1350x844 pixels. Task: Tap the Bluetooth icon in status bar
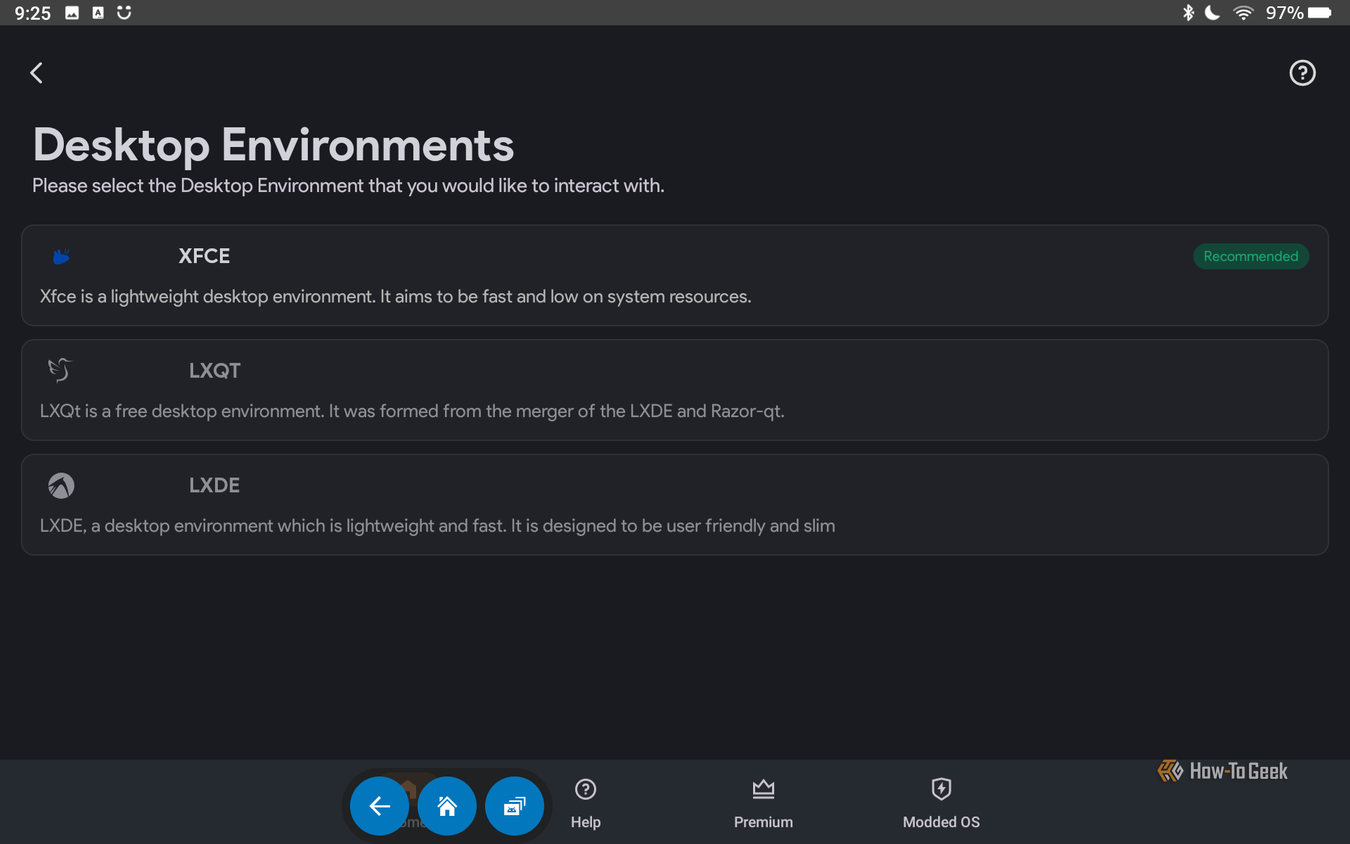(x=1188, y=13)
